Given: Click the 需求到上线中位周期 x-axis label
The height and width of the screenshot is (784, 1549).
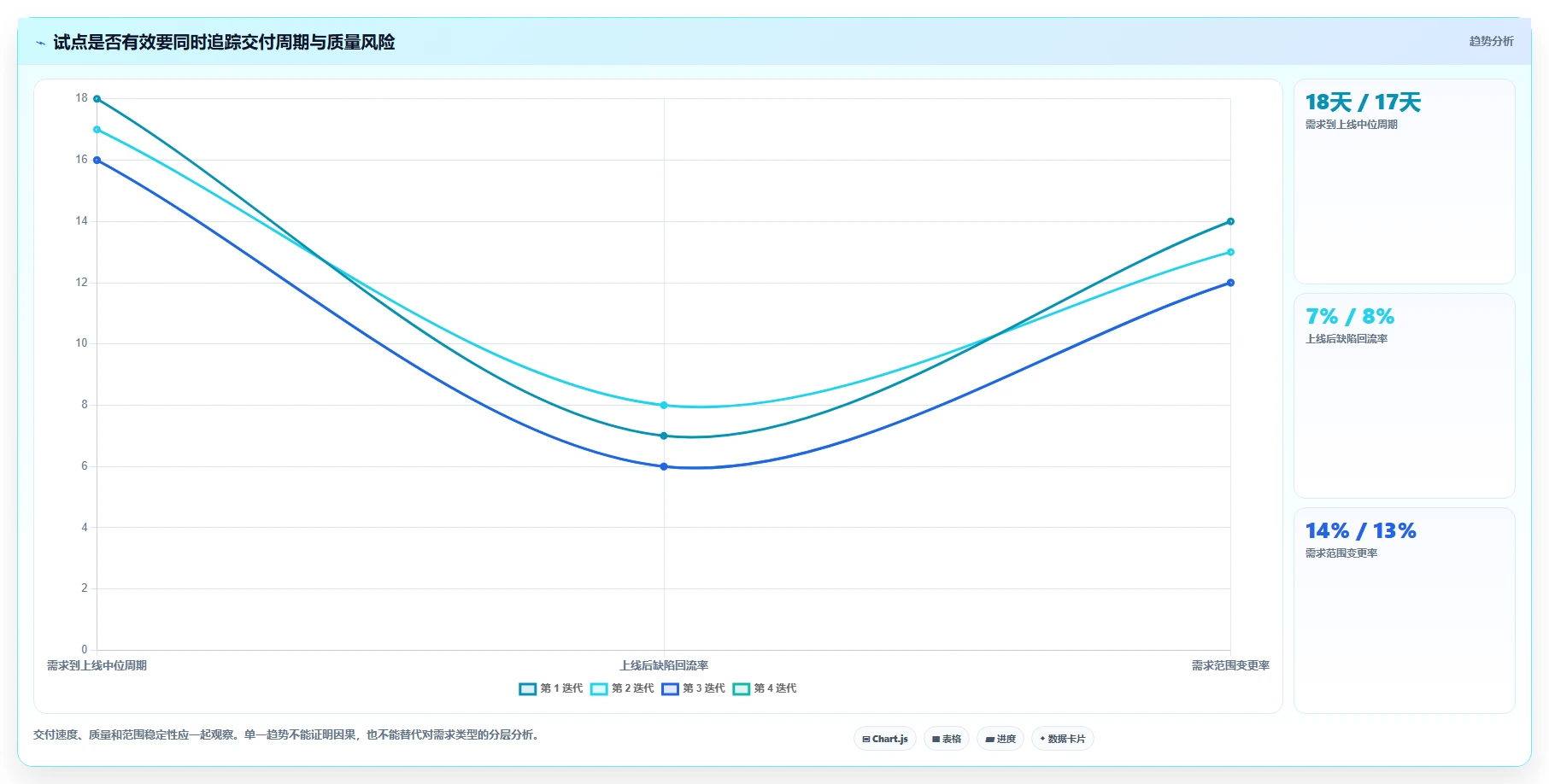Looking at the screenshot, I should click(x=97, y=665).
